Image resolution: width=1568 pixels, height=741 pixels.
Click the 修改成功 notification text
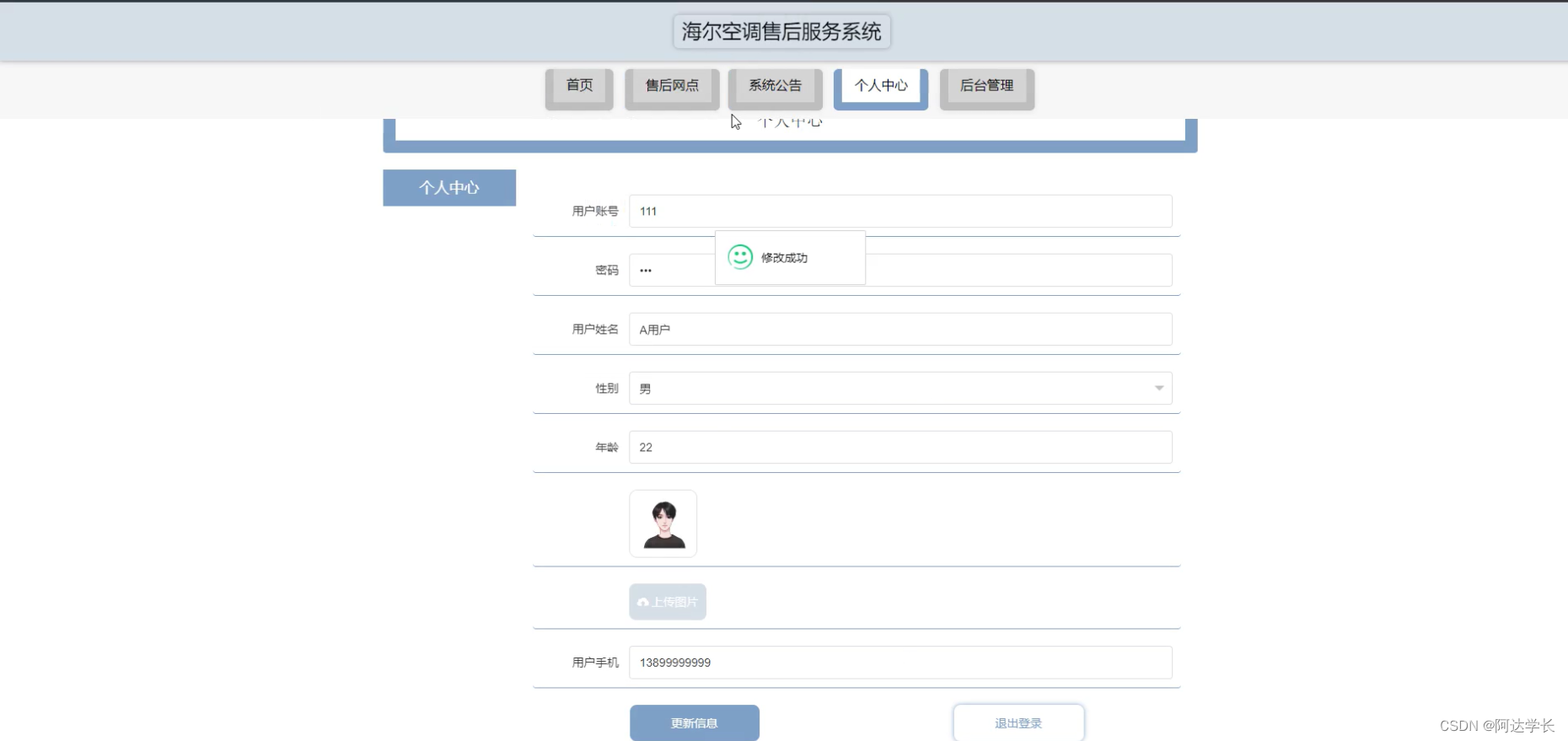tap(784, 258)
